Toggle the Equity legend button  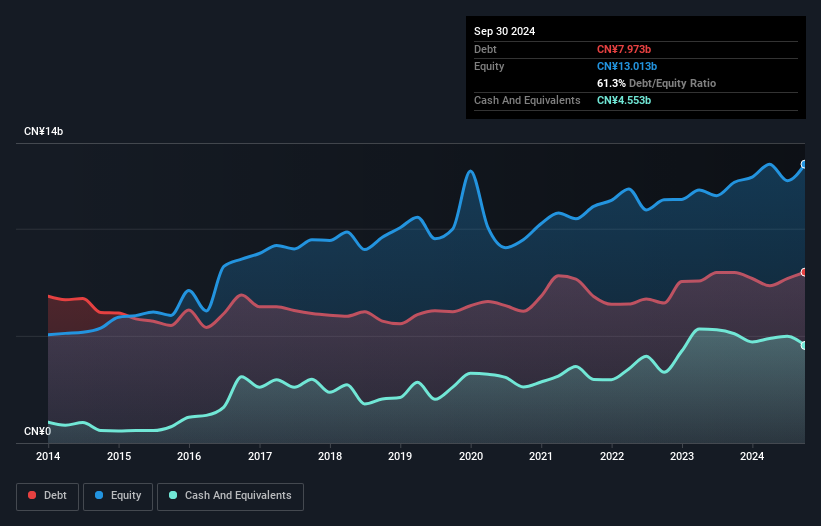coord(118,496)
